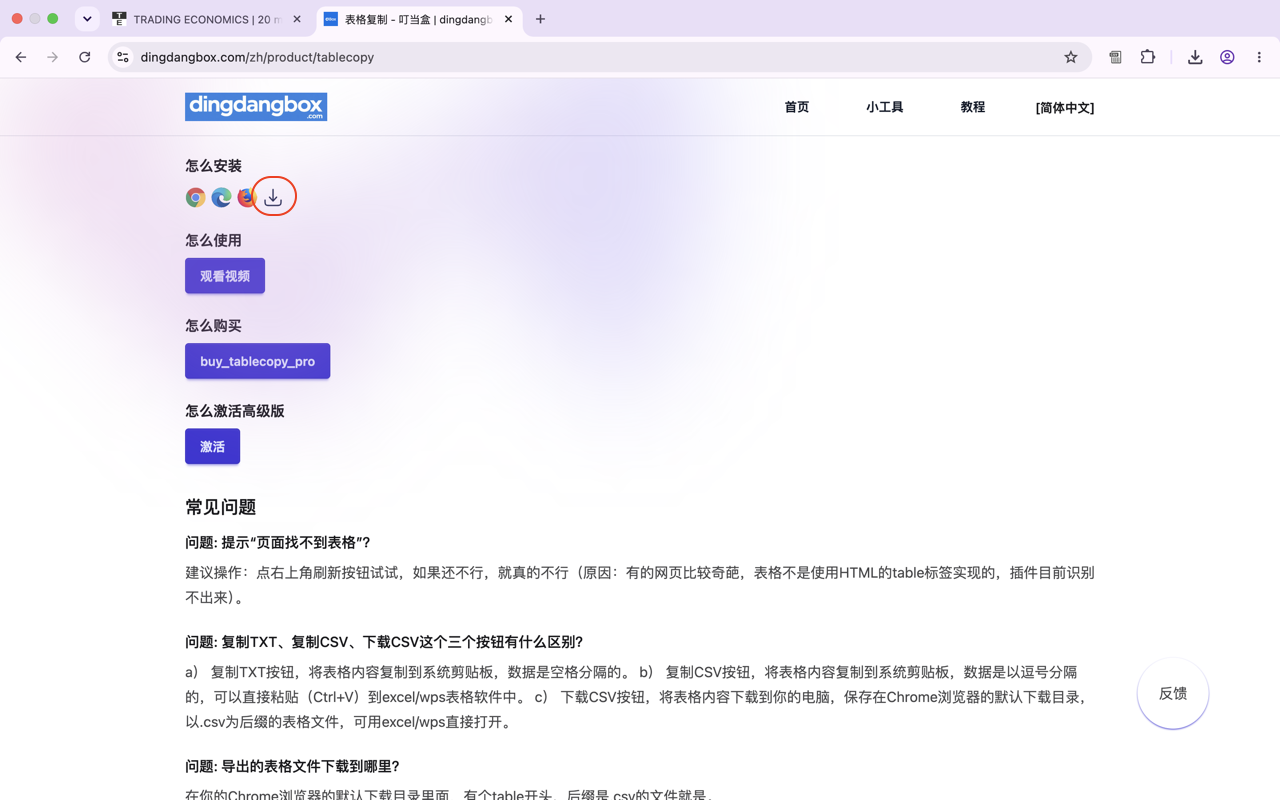The height and width of the screenshot is (800, 1280).
Task: Click the address bar URL field
Action: pos(600,57)
